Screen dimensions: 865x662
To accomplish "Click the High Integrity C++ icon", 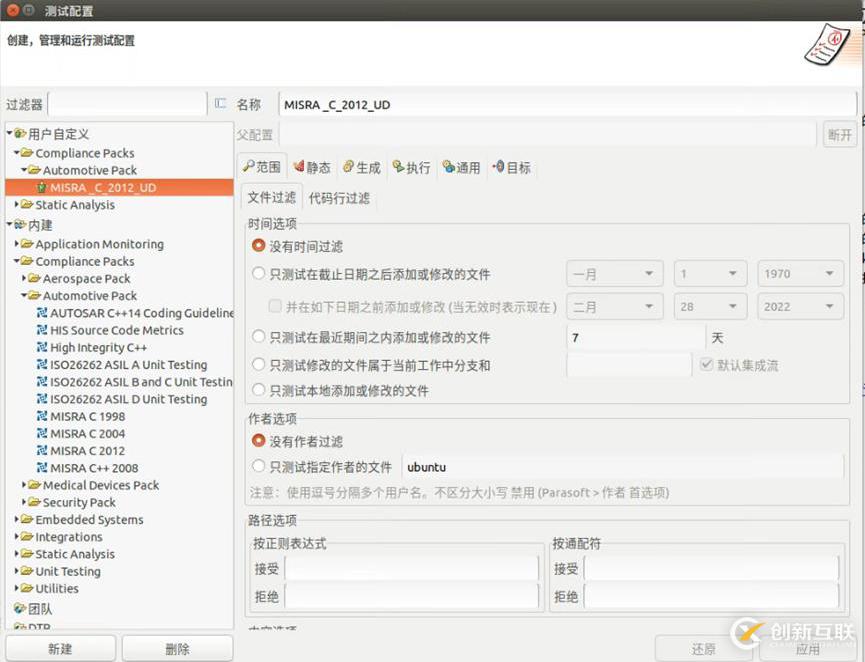I will pyautogui.click(x=41, y=347).
